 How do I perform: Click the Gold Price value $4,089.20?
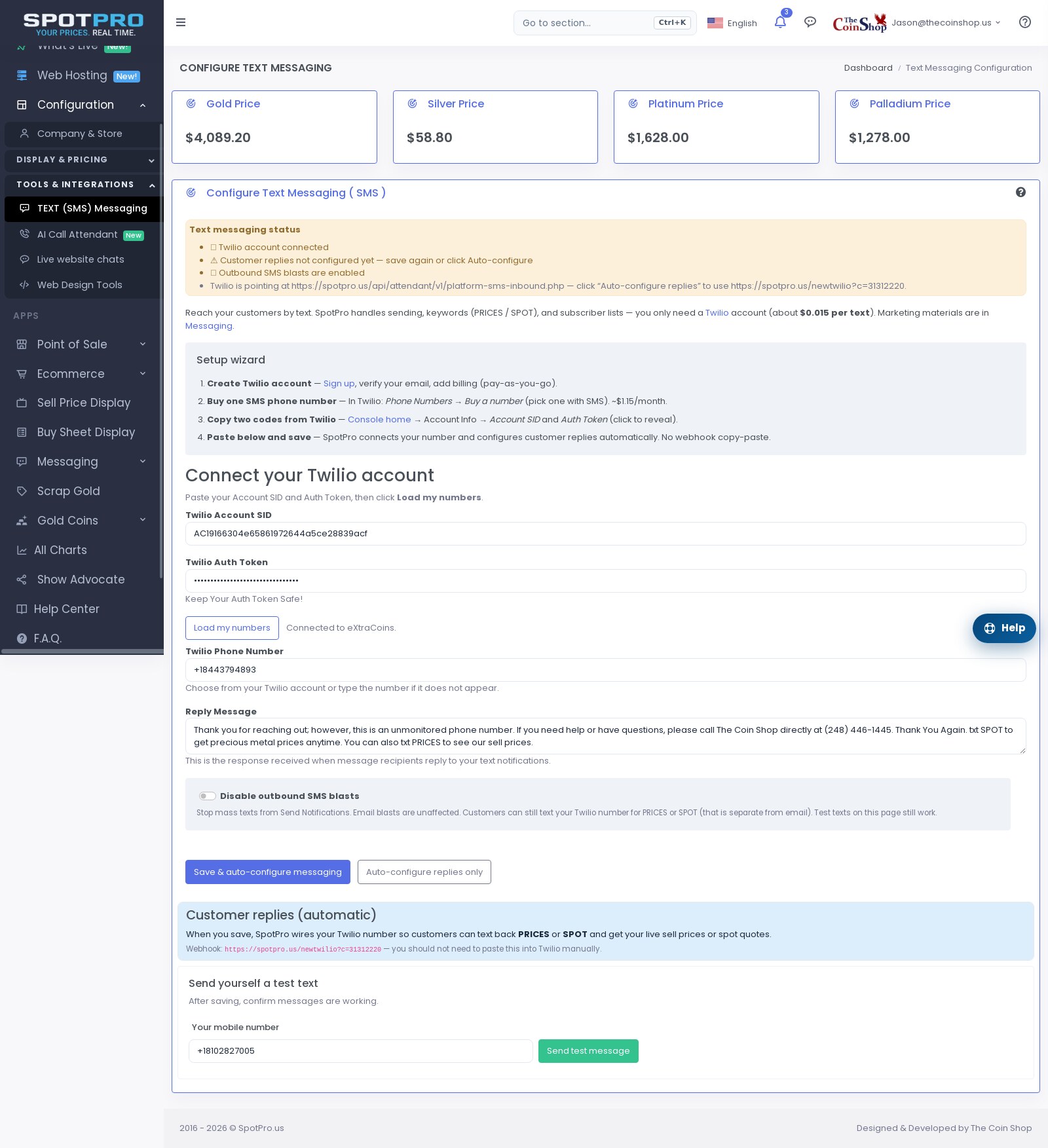(x=218, y=138)
